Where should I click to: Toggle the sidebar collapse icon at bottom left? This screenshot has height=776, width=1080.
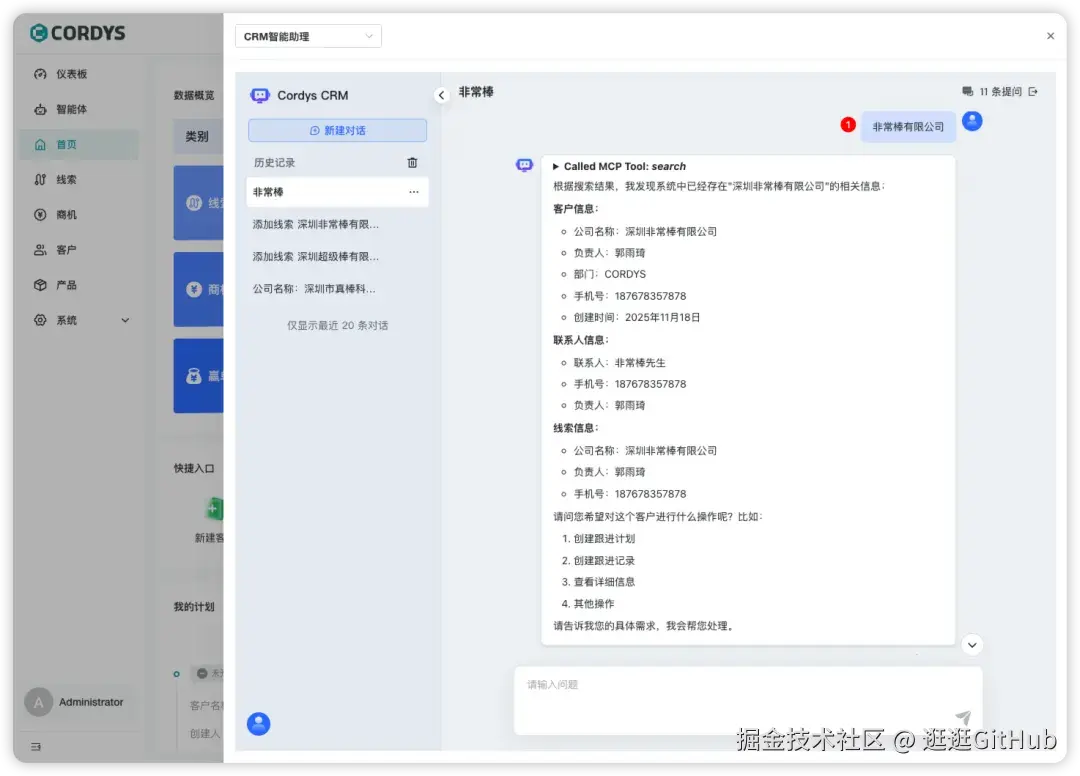pyautogui.click(x=33, y=747)
